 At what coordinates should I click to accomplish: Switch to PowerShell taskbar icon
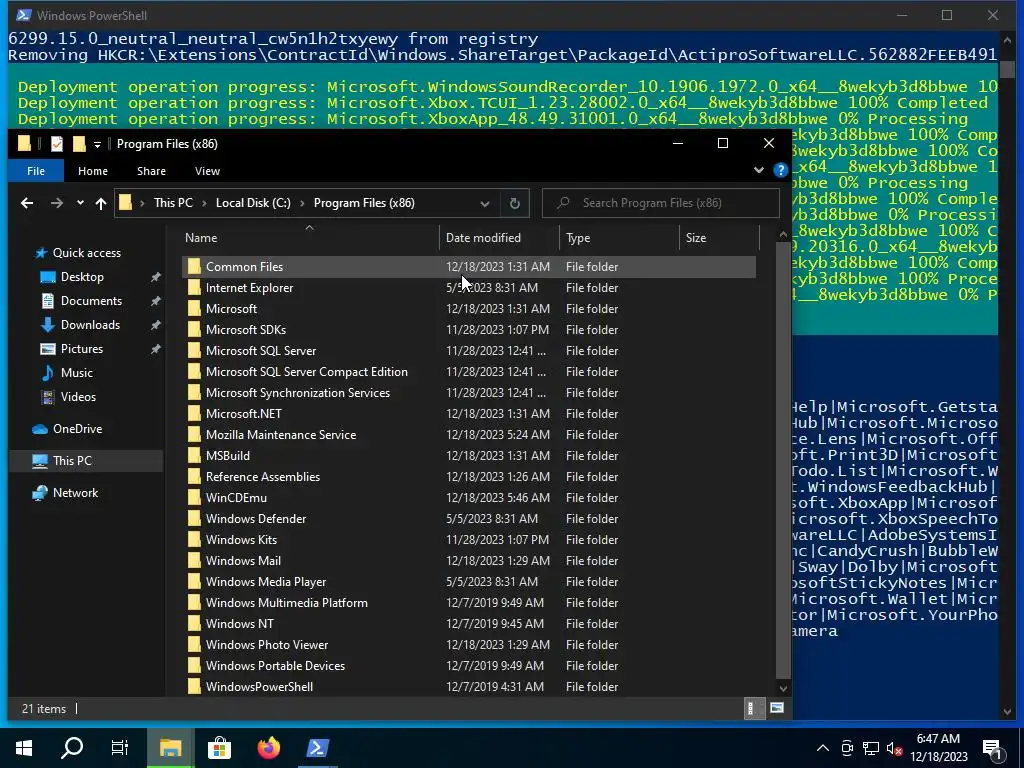[317, 748]
